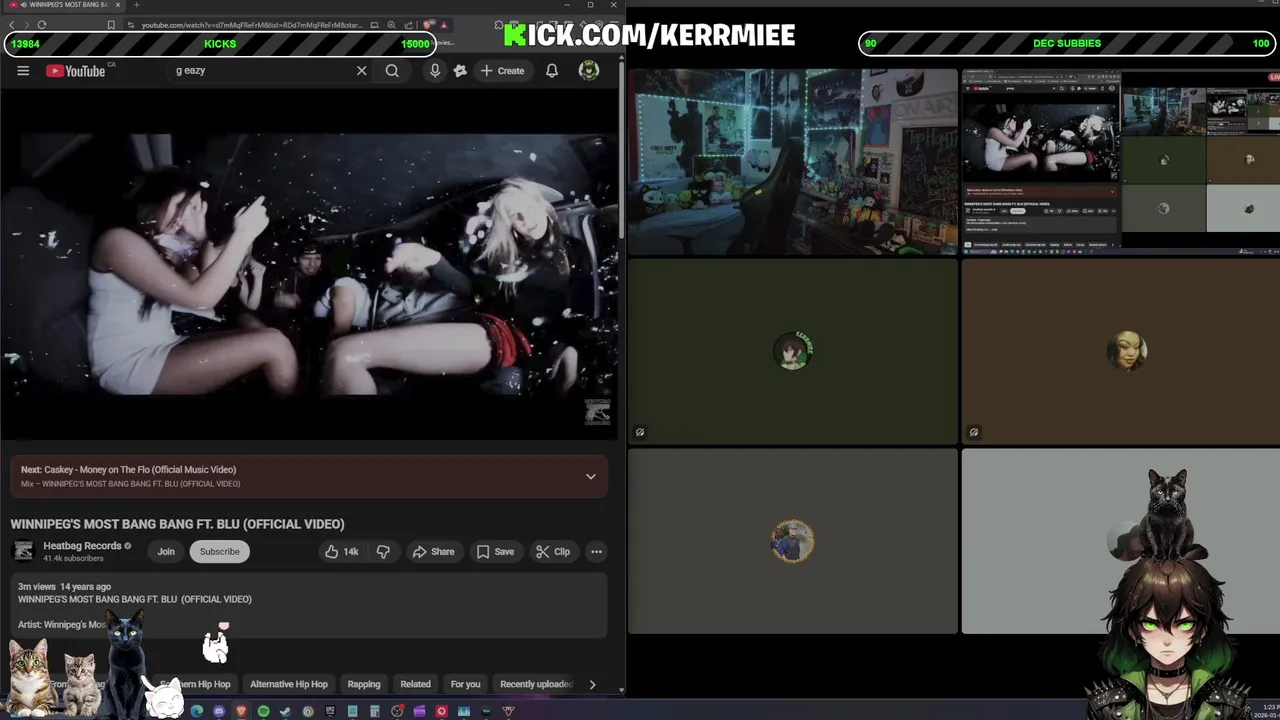Open a new browser tab
Viewport: 1280px width, 720px height.
click(x=137, y=5)
